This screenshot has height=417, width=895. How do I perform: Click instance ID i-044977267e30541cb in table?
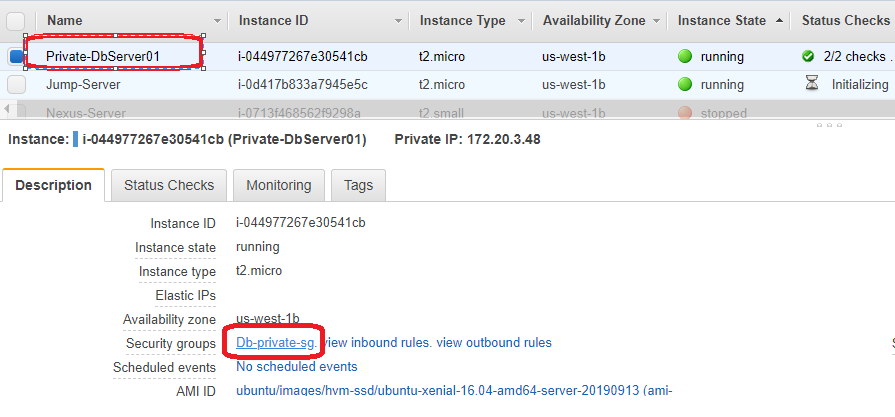[303, 56]
